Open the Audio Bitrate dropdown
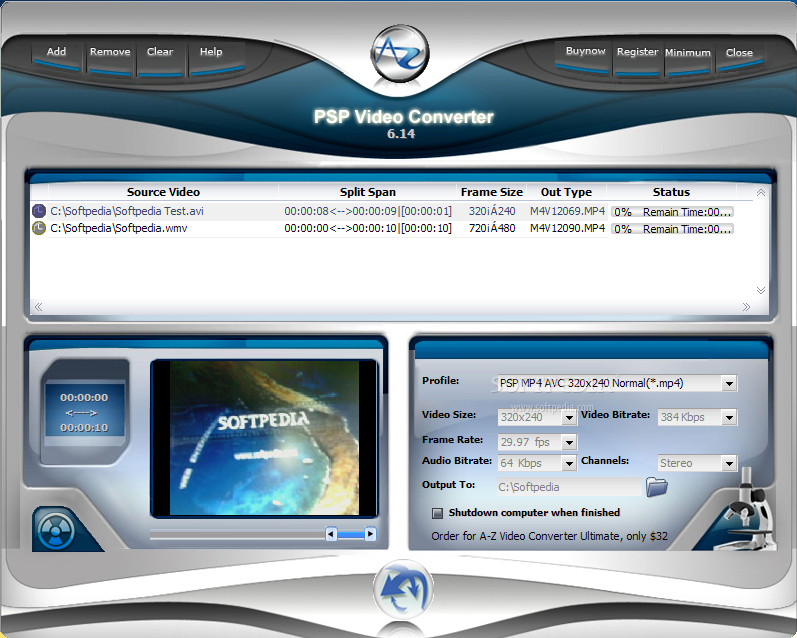Screen dimensions: 797x638 click(569, 463)
